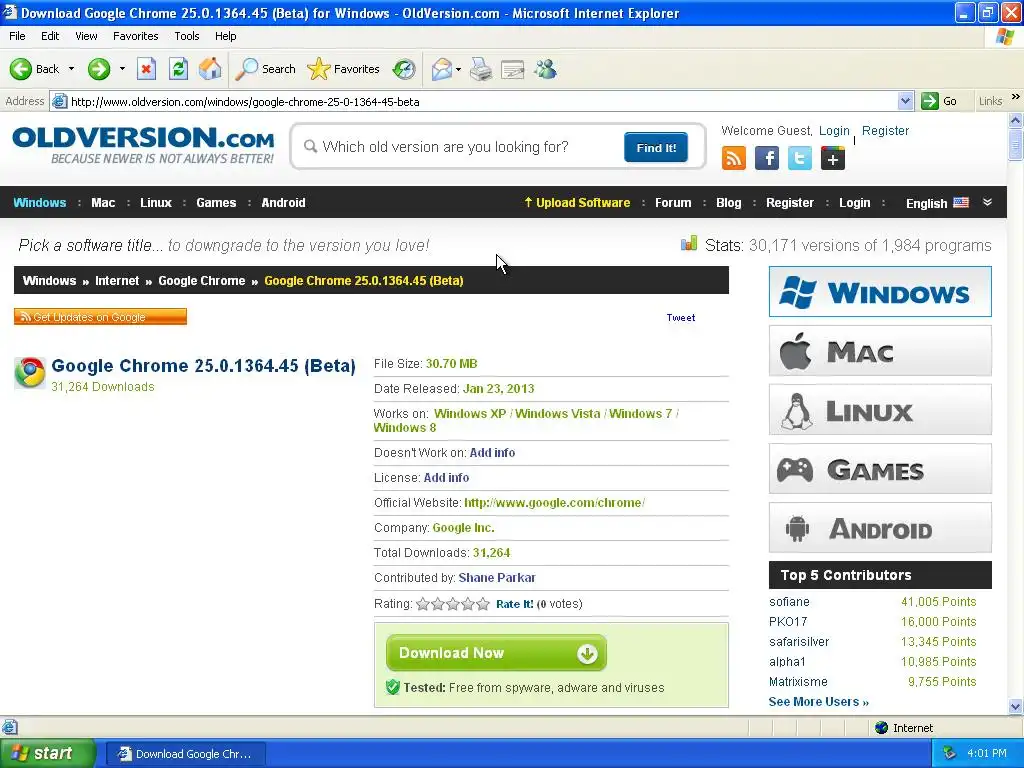
Task: Open Forward button history dropdown arrow
Action: pos(122,69)
